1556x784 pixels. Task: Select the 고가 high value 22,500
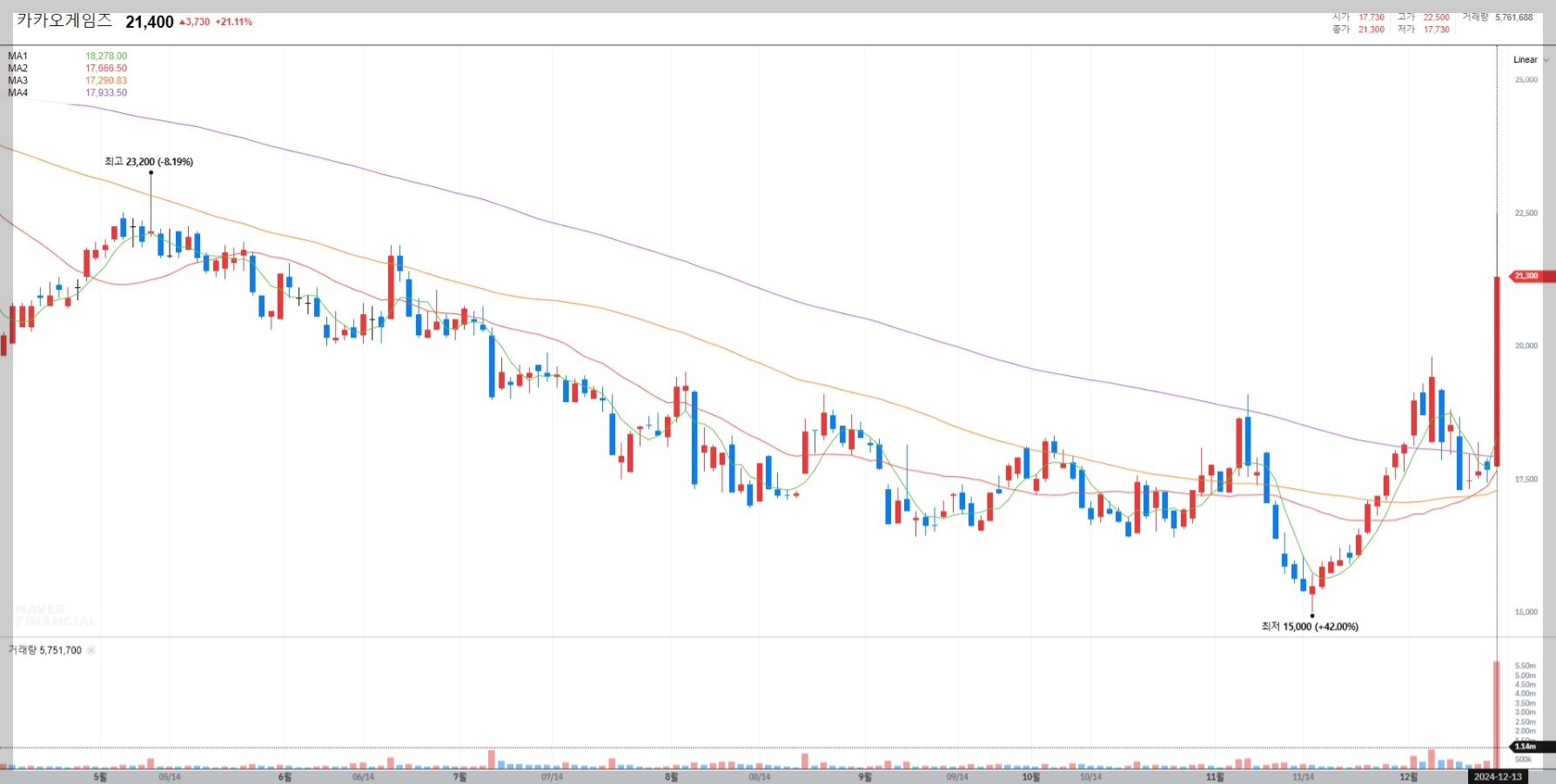coord(1437,17)
